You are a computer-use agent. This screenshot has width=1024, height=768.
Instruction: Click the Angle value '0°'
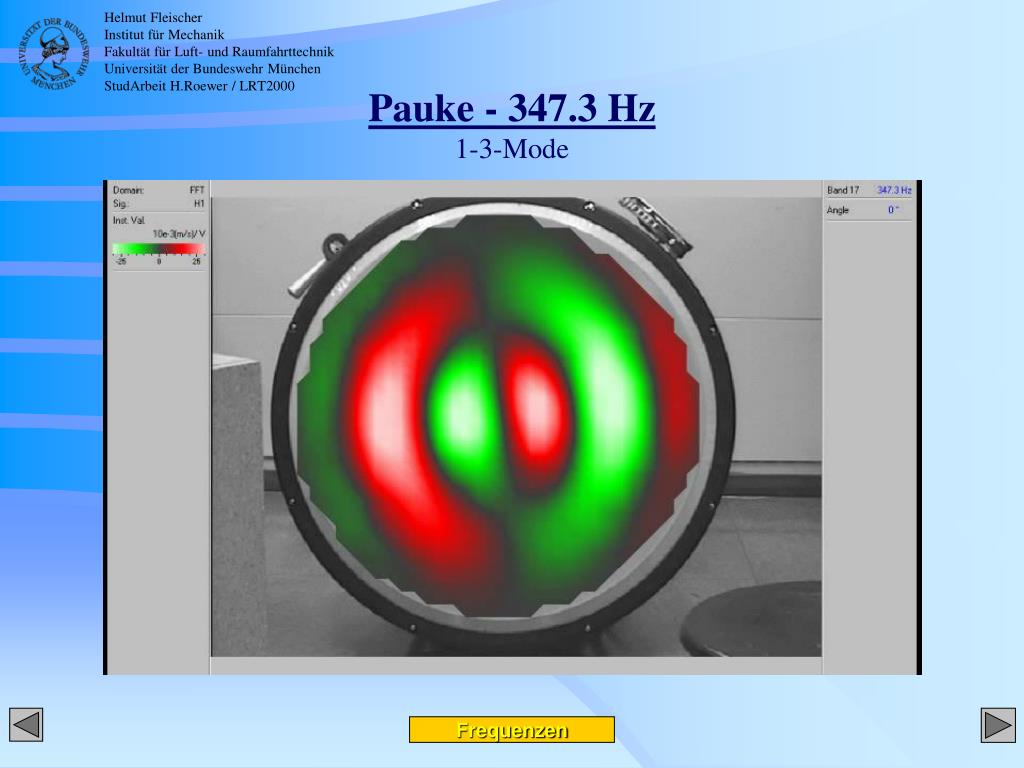[x=893, y=210]
